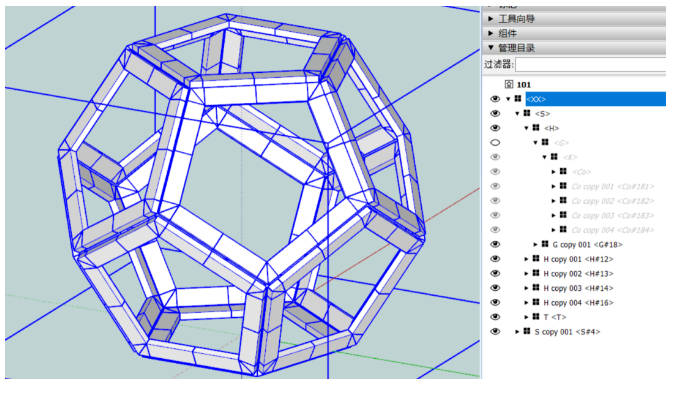Click the model icon next to 101
Image resolution: width=677 pixels, height=394 pixels.
(x=509, y=84)
